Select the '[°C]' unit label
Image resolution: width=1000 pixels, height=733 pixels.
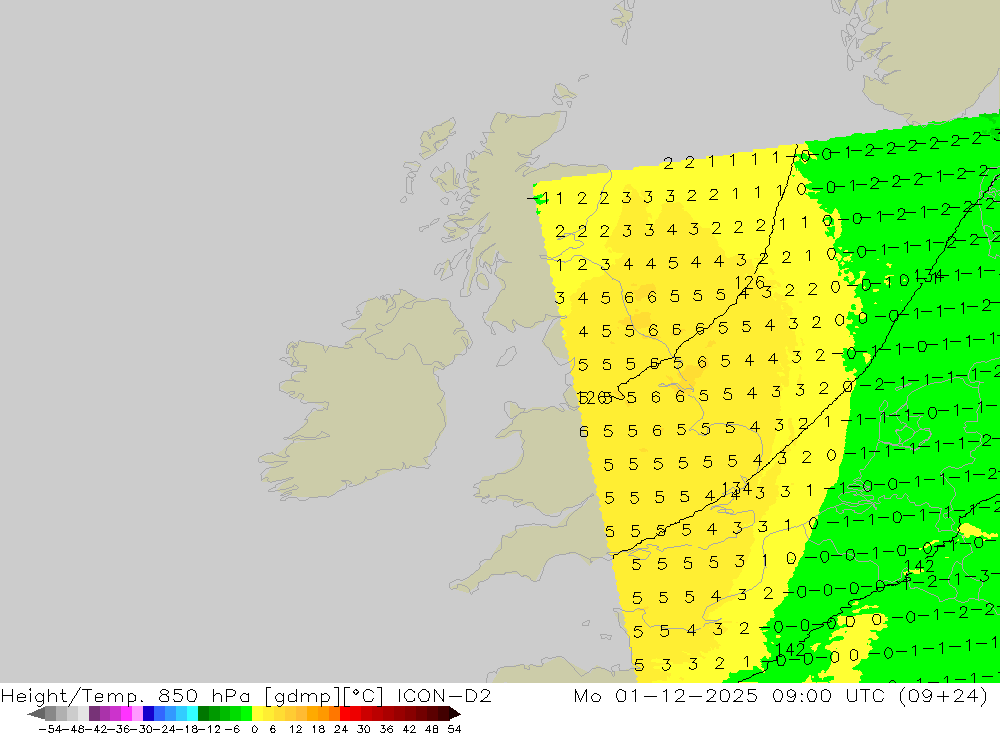[x=364, y=696]
